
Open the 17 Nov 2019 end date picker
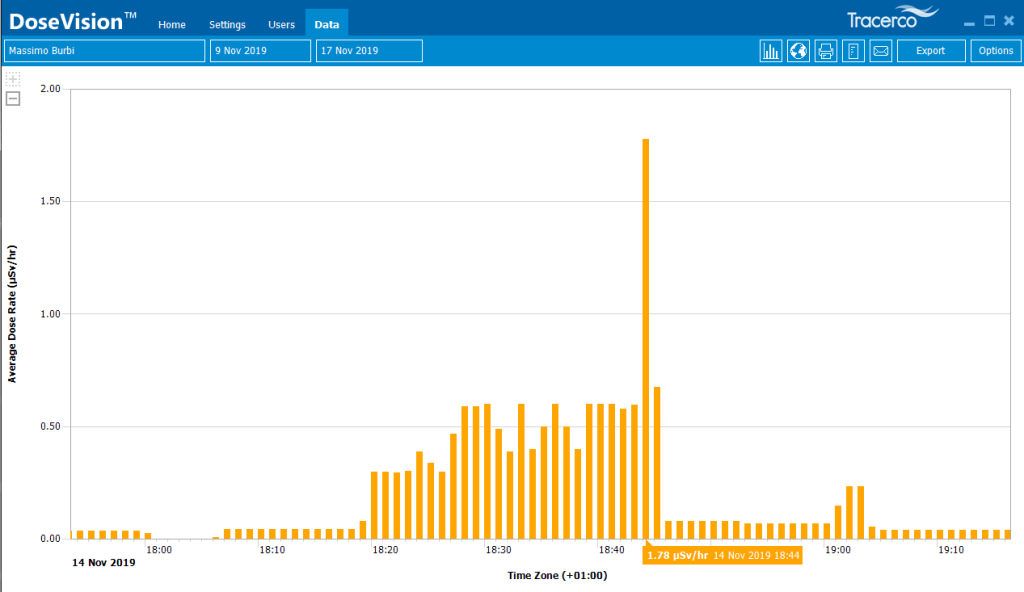click(x=369, y=51)
